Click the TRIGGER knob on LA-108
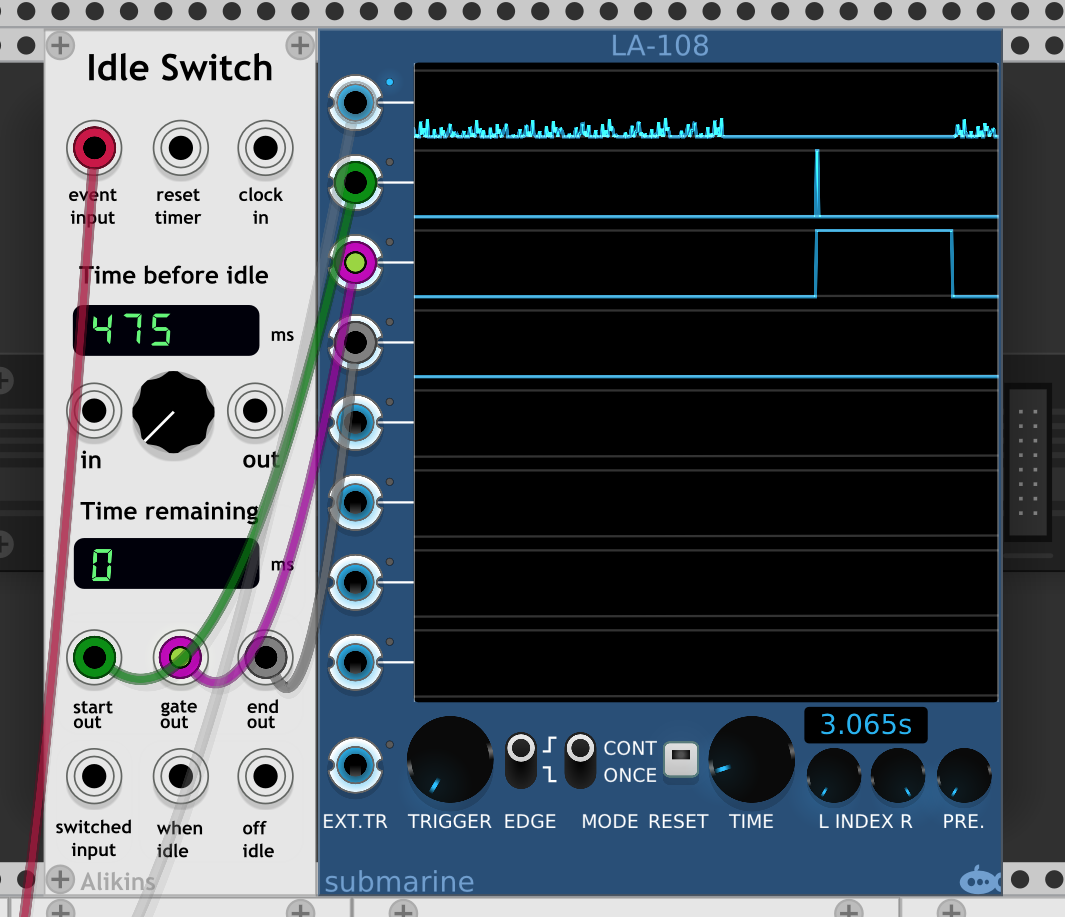Screen dimensions: 1065x917 pos(450,759)
